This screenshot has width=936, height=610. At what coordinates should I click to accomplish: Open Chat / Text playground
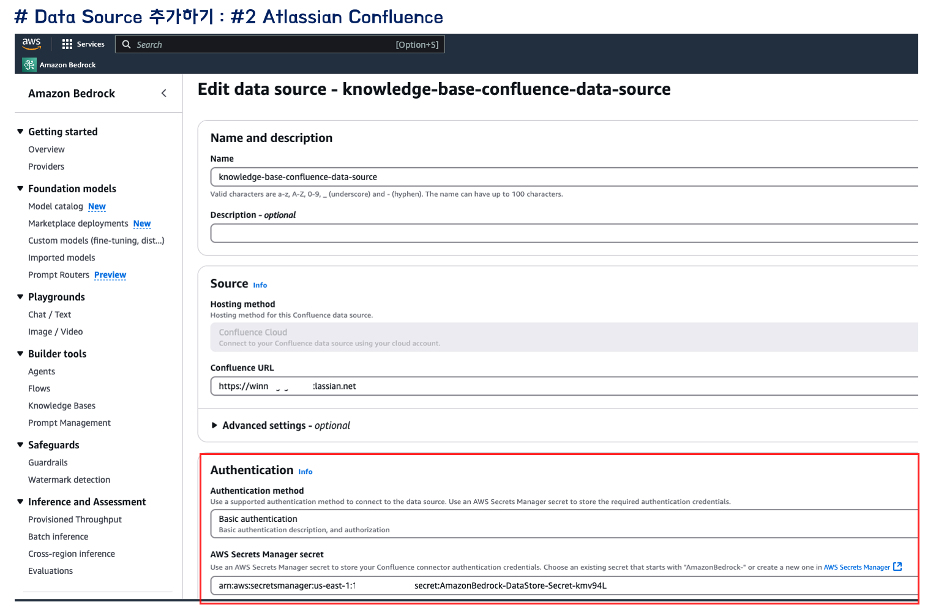coord(50,315)
